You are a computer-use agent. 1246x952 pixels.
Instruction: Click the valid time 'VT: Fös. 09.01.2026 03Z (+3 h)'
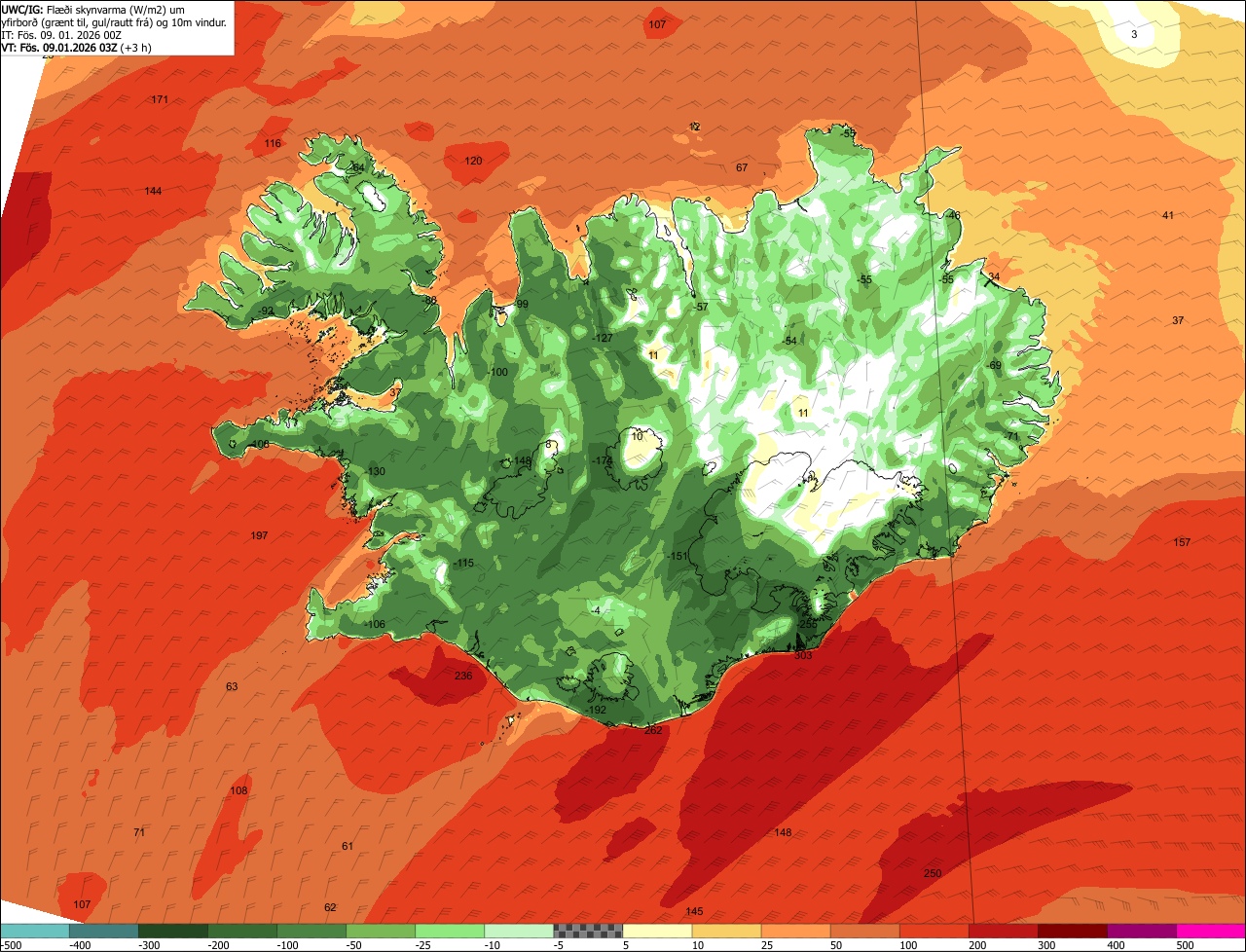click(x=76, y=47)
